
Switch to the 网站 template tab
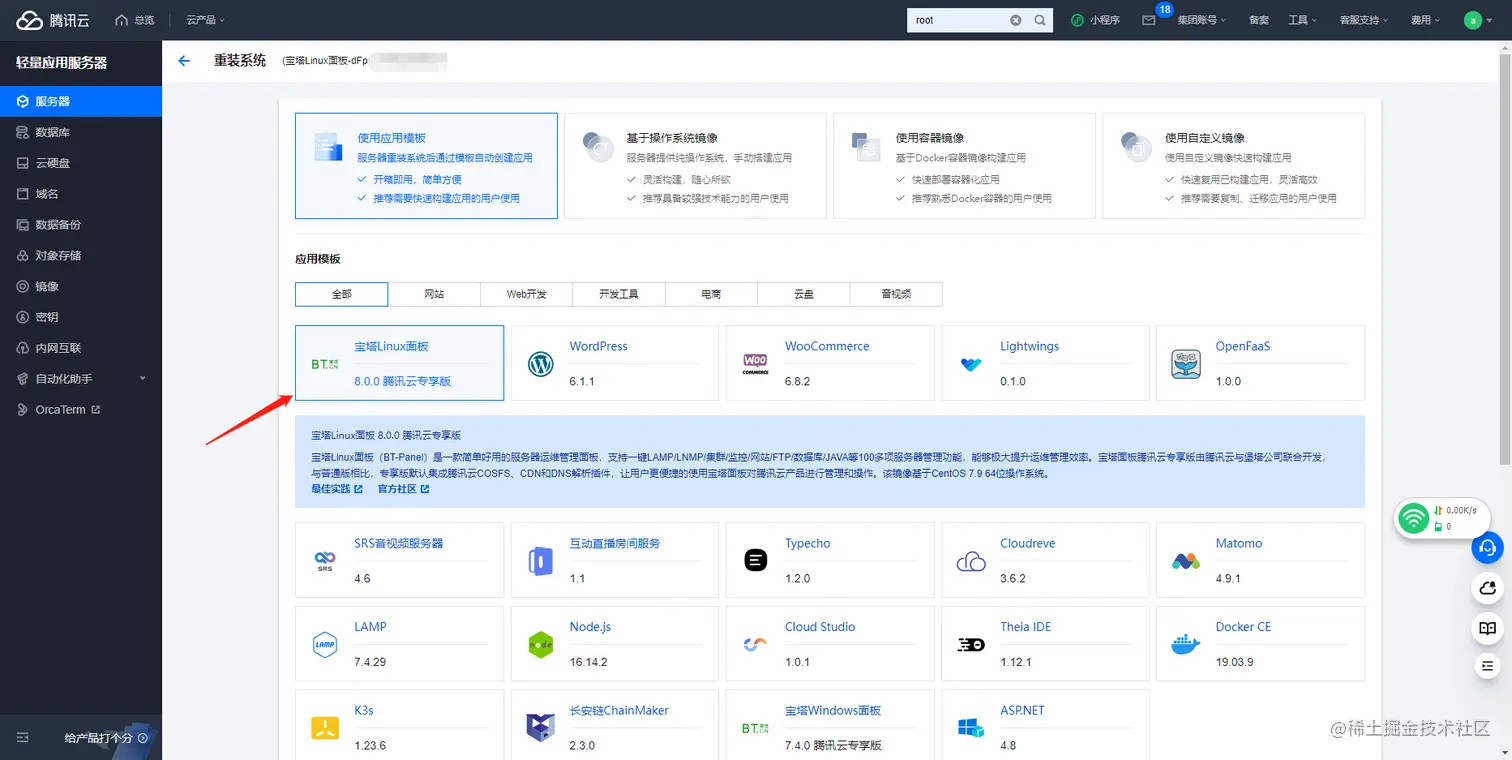tap(434, 294)
